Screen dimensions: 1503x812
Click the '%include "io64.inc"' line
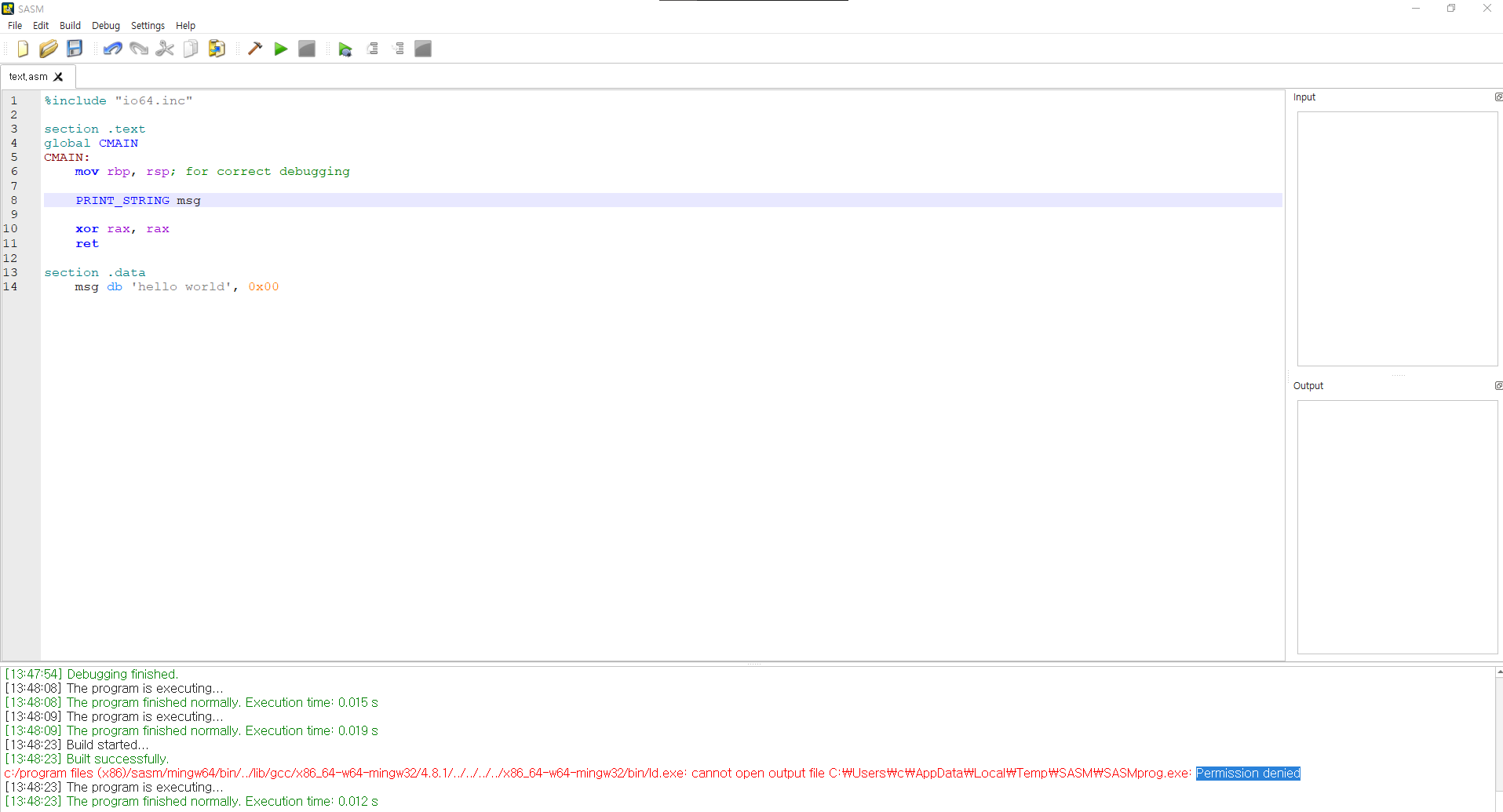point(119,100)
